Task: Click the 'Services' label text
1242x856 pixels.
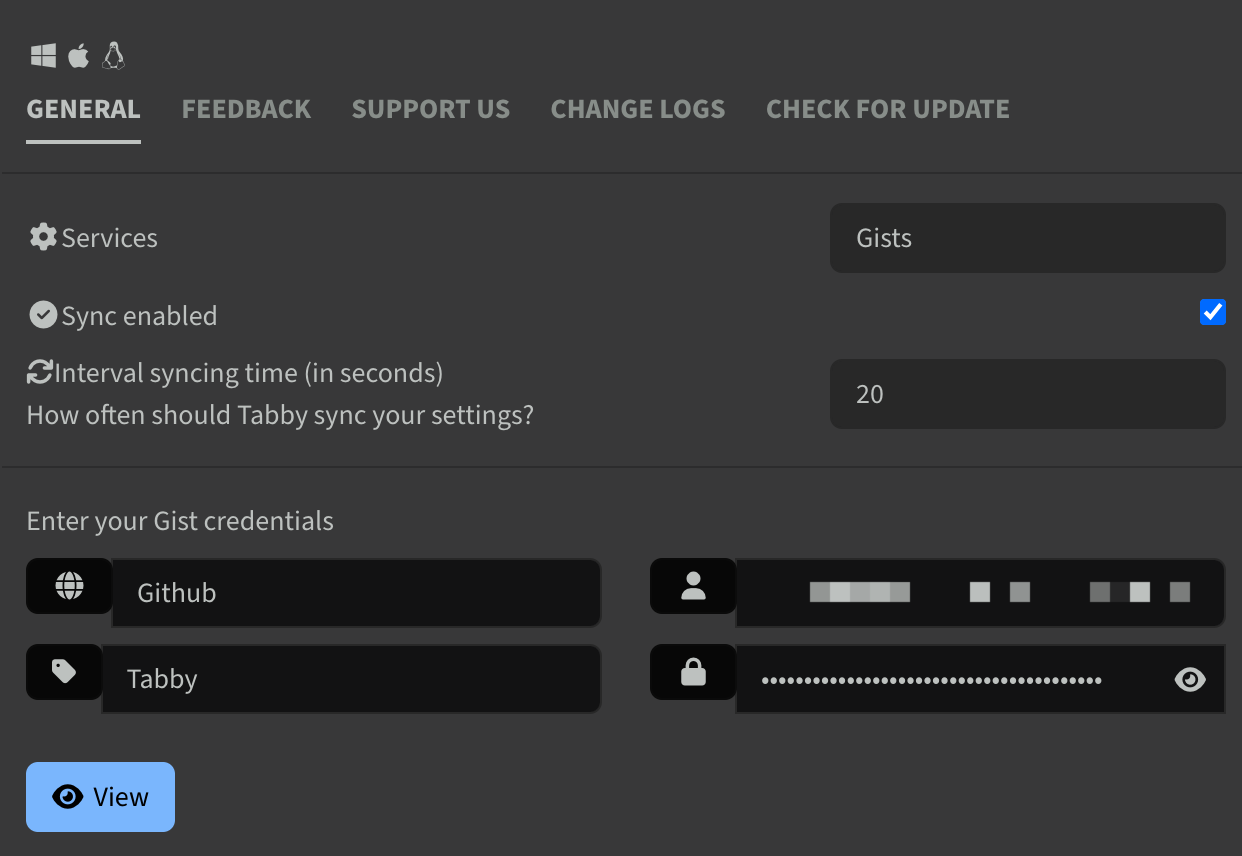Action: [x=110, y=238]
